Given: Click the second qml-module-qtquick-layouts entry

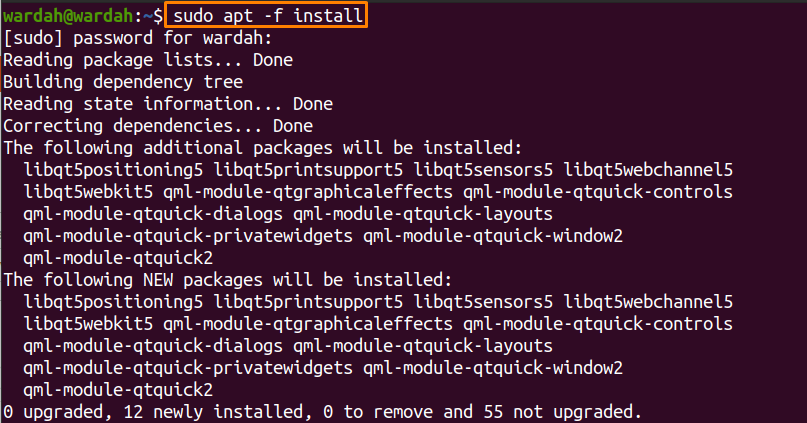Looking at the screenshot, I should pos(423,346).
